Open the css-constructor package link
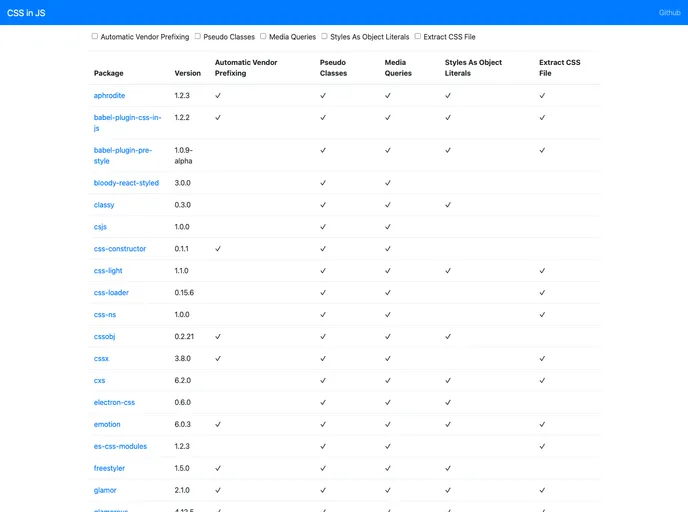This screenshot has width=688, height=512. coord(120,249)
